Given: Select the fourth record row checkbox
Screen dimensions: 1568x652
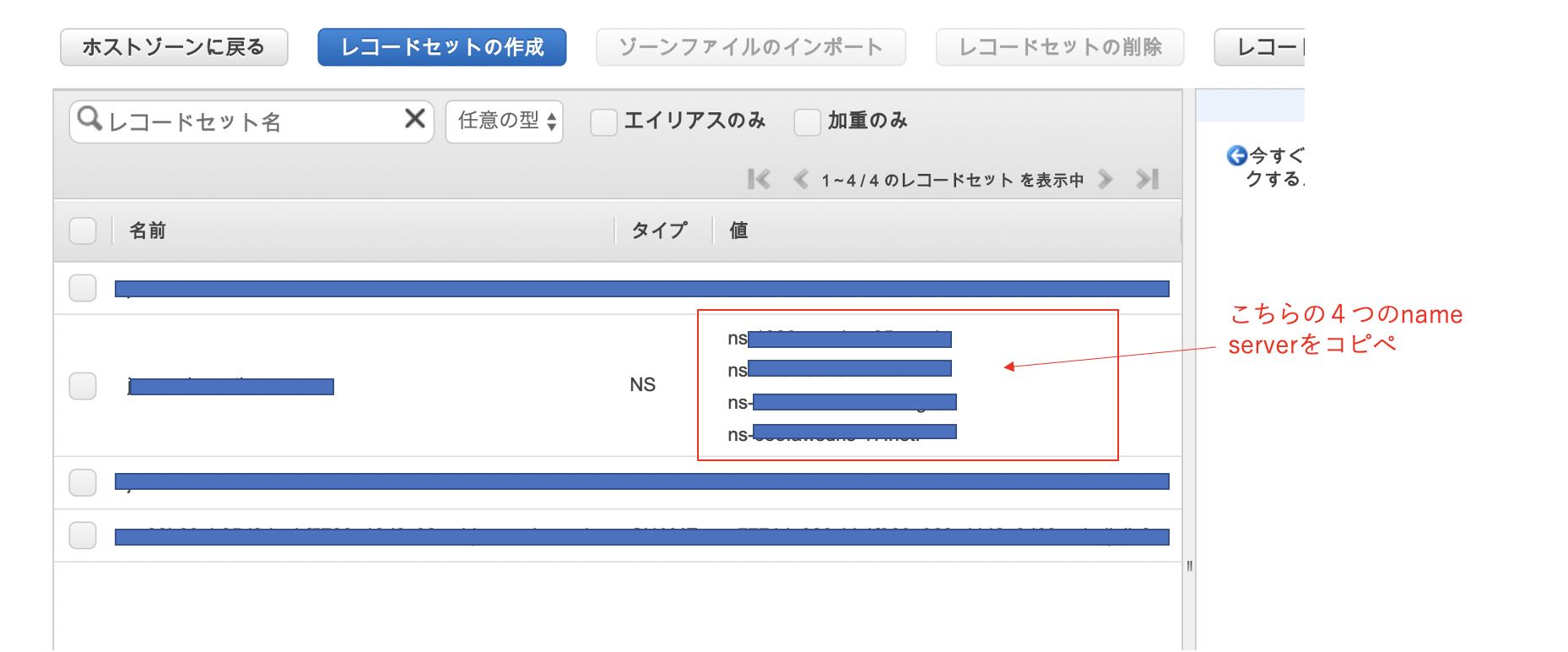Looking at the screenshot, I should 83,535.
